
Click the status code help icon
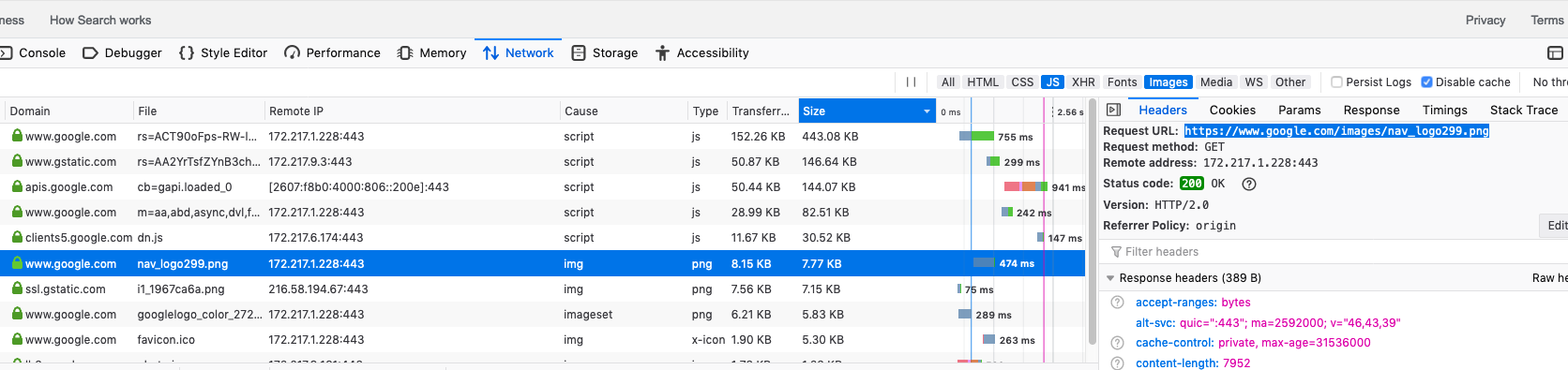[1249, 184]
